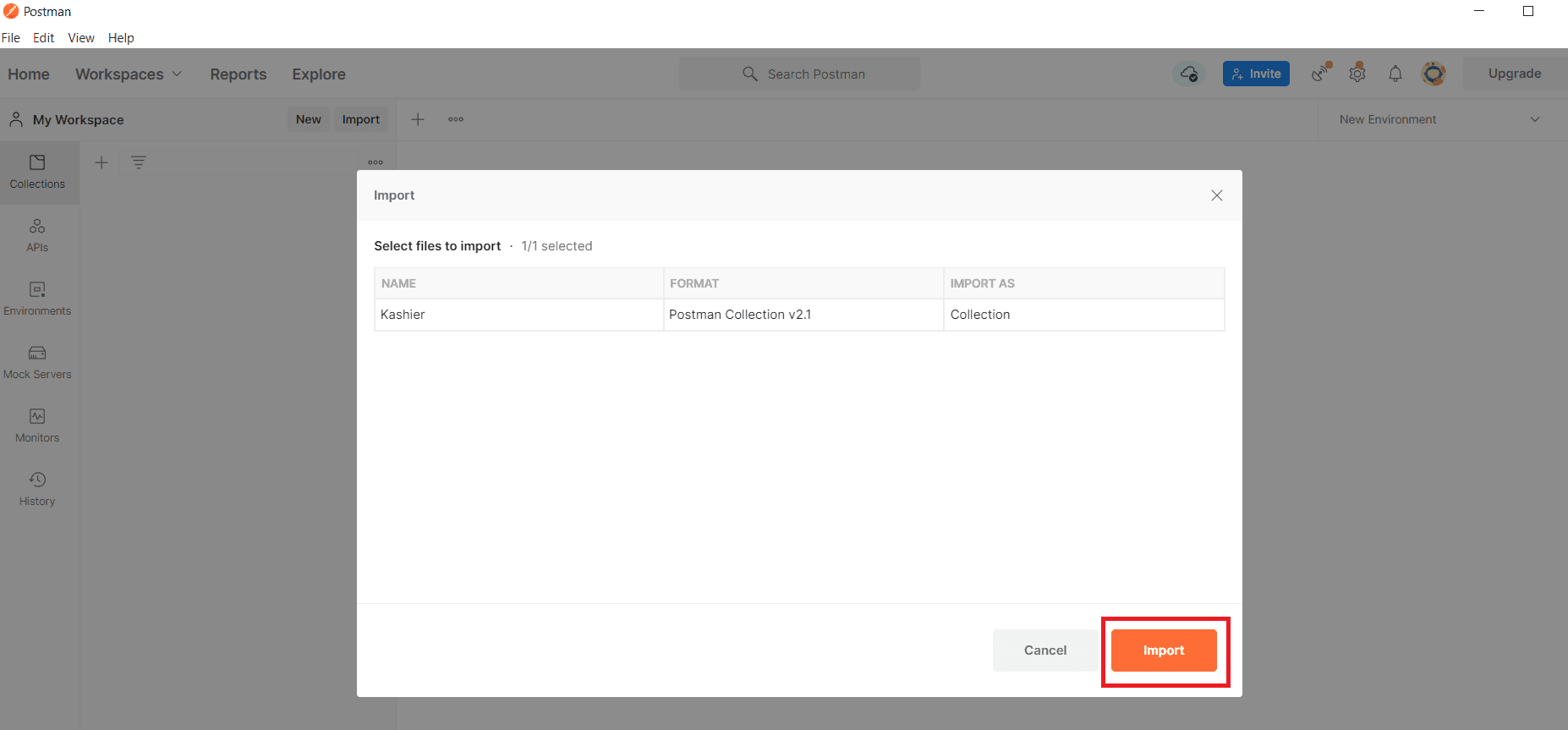
Task: Open the Environments sidebar section
Action: (37, 299)
